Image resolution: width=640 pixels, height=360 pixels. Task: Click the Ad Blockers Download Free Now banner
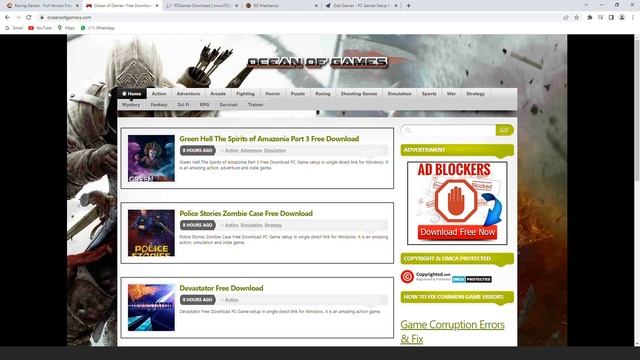(457, 203)
